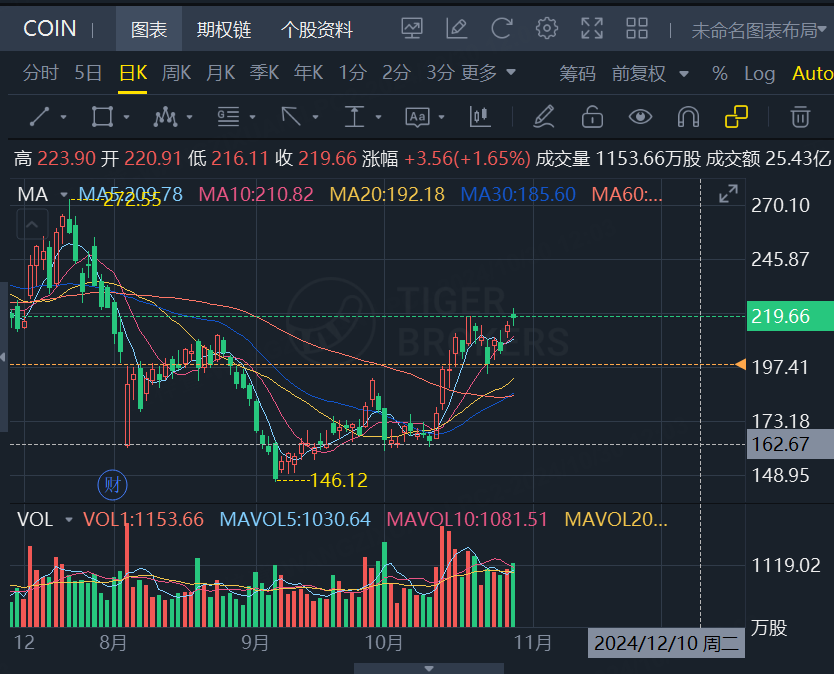Screen dimensions: 834x674
Task: Toggle drawing visibility with the eye icon
Action: pyautogui.click(x=640, y=117)
